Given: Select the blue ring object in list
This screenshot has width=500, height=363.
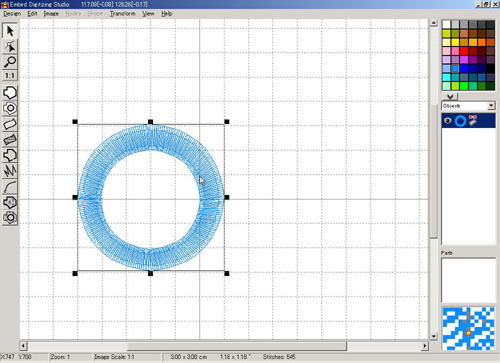Looking at the screenshot, I should pyautogui.click(x=460, y=121).
